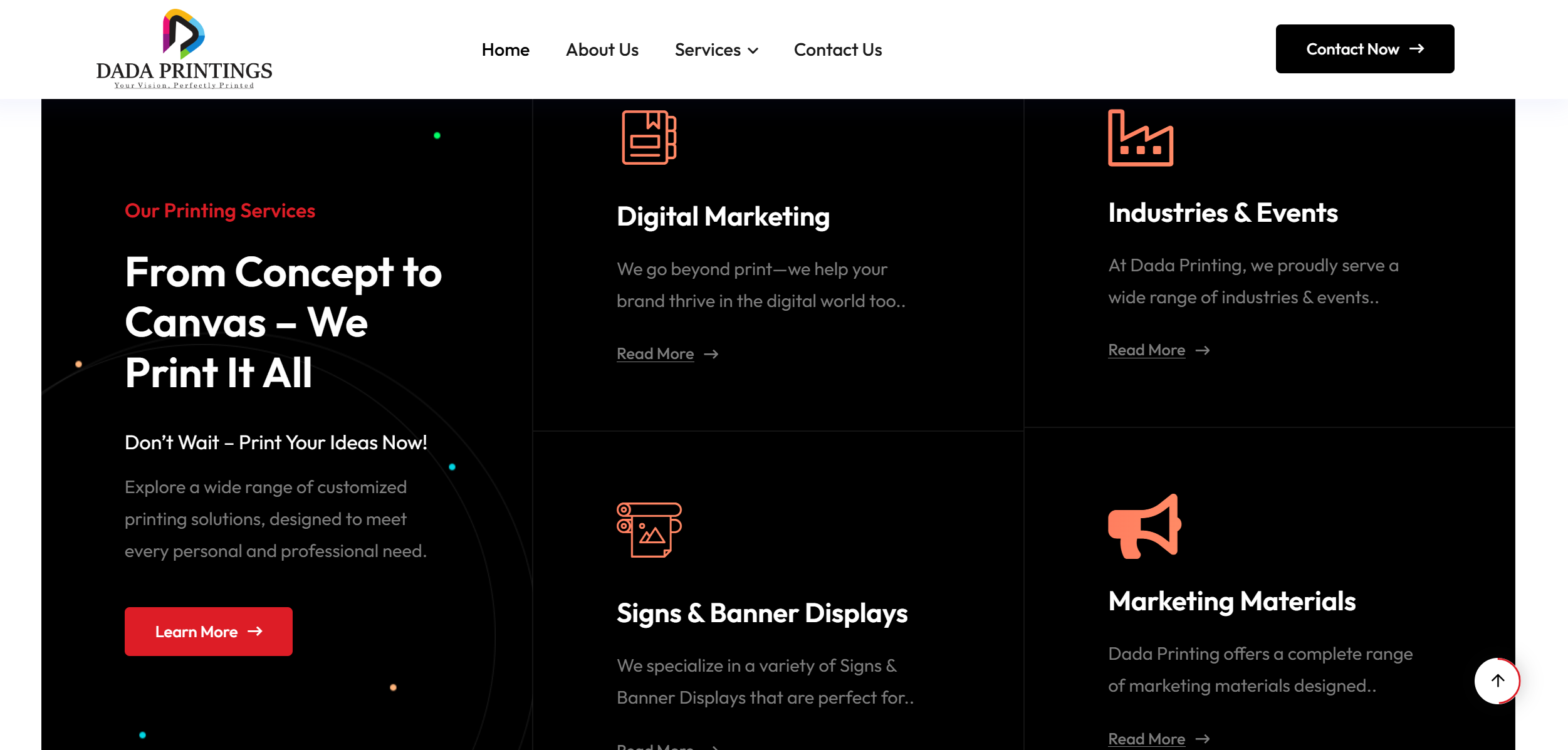1568x750 pixels.
Task: Click the Industries & Events factory icon
Action: click(1140, 138)
